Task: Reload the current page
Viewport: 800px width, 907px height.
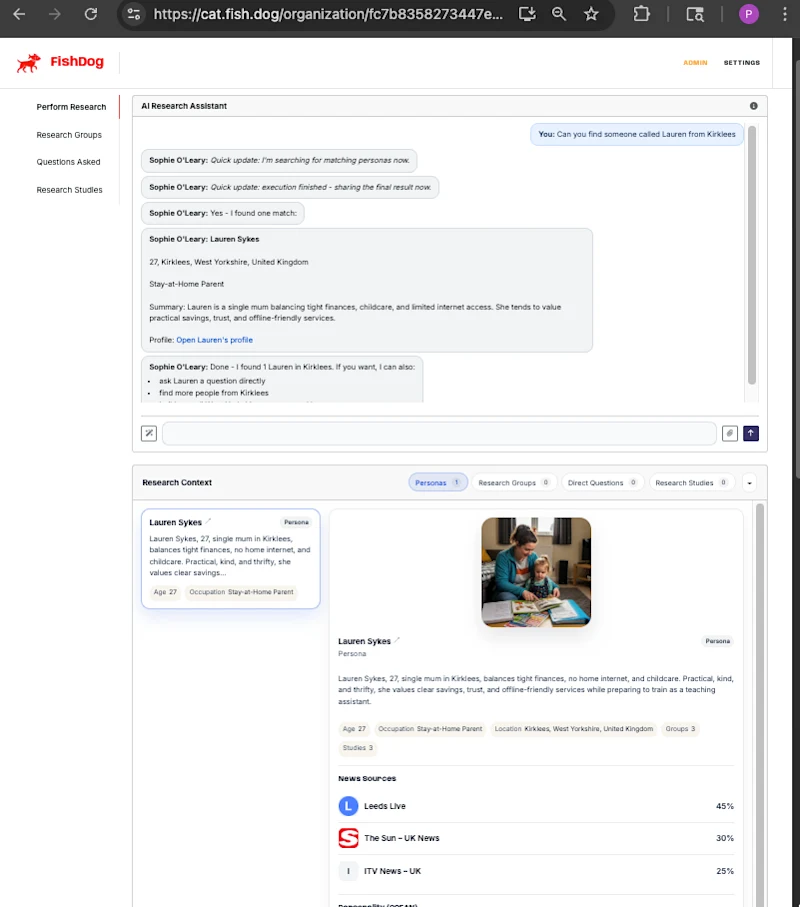Action: click(x=91, y=14)
